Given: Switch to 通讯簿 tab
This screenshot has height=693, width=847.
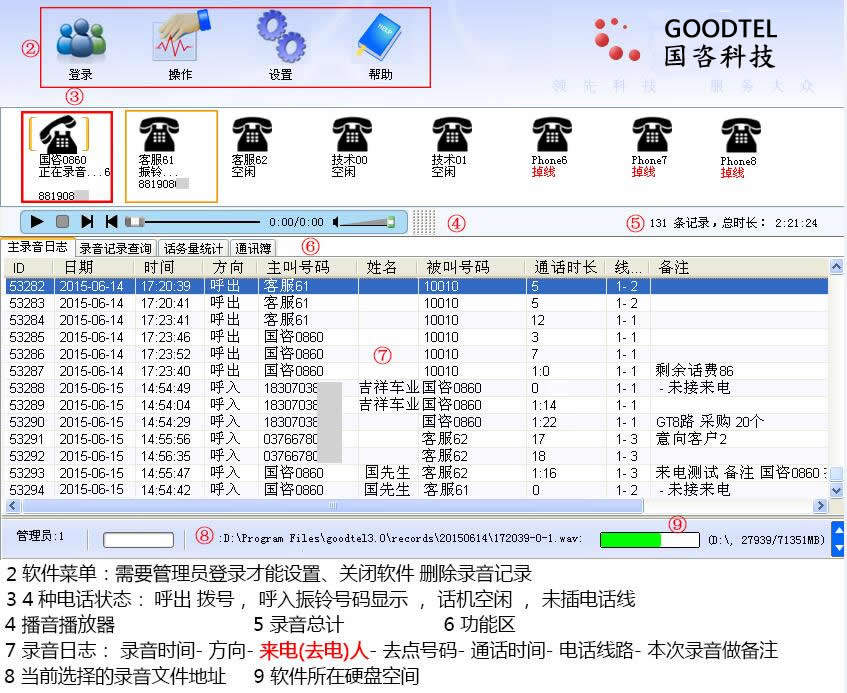Looking at the screenshot, I should pyautogui.click(x=253, y=248).
